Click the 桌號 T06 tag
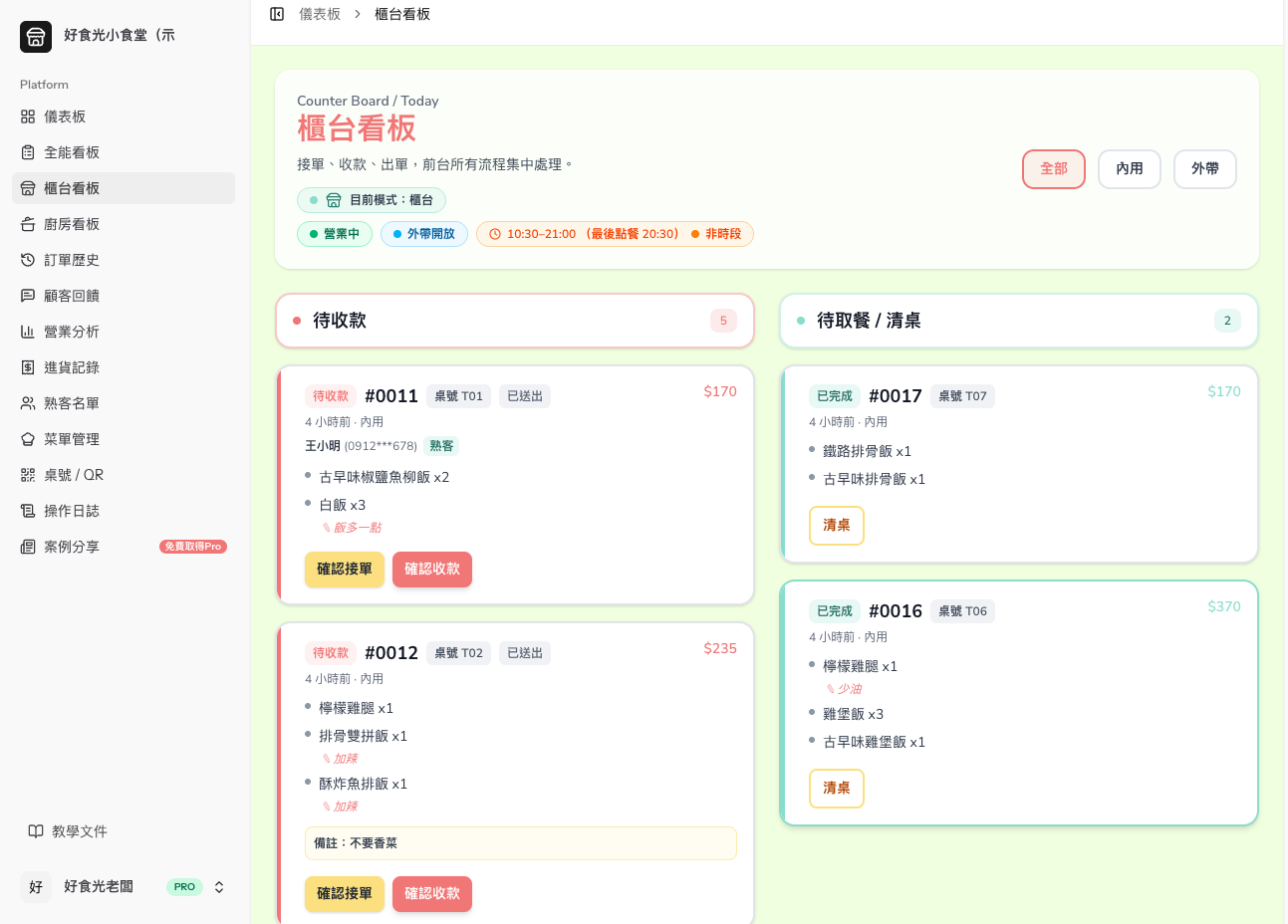Image resolution: width=1288 pixels, height=924 pixels. 962,611
